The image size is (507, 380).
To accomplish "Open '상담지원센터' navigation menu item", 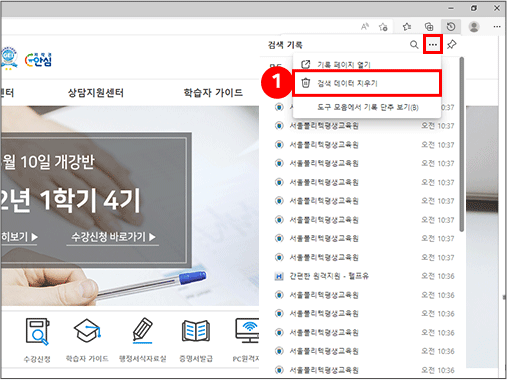I will pyautogui.click(x=96, y=92).
